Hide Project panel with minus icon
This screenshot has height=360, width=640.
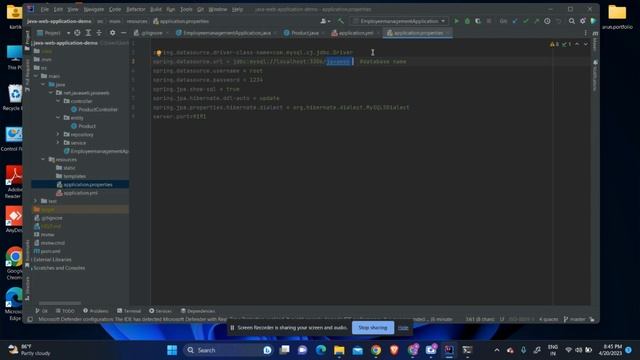[x=123, y=33]
